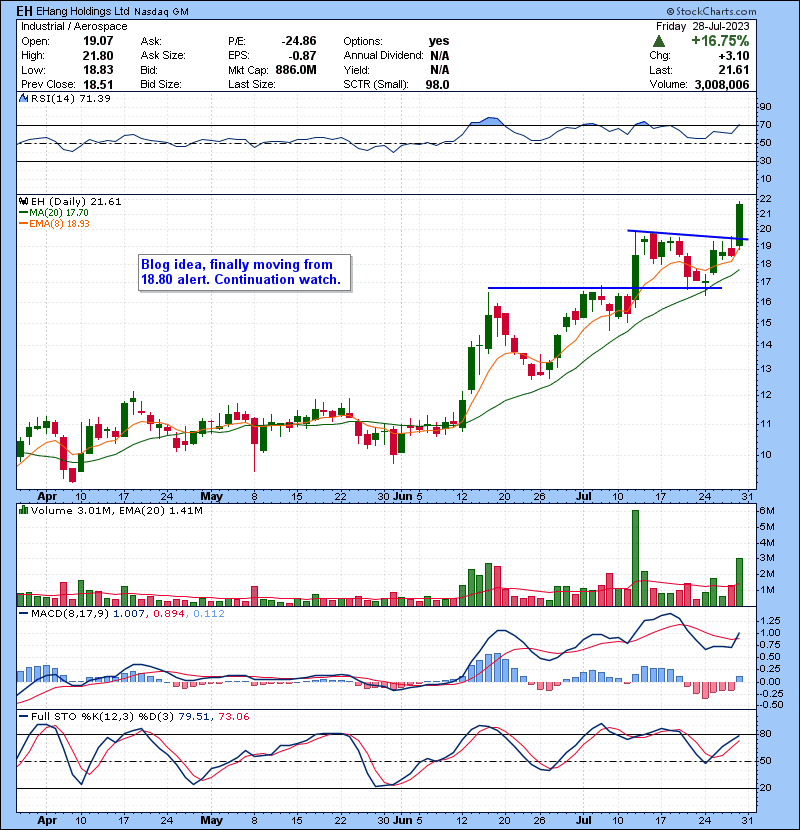Screen dimensions: 800x830
Task: Click the Open value 19.07
Action: point(98,41)
